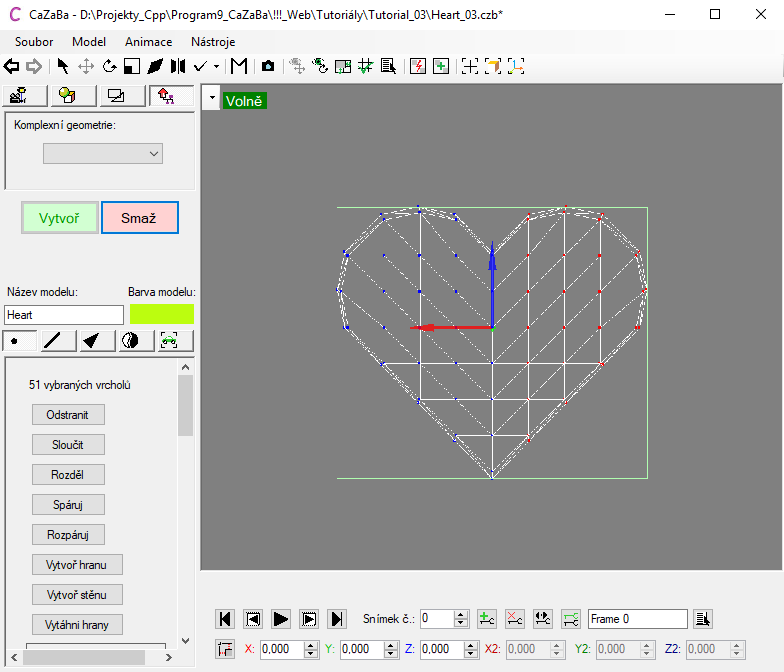Image resolution: width=784 pixels, height=672 pixels.
Task: Click the large M icon in toolbar
Action: 238,66
